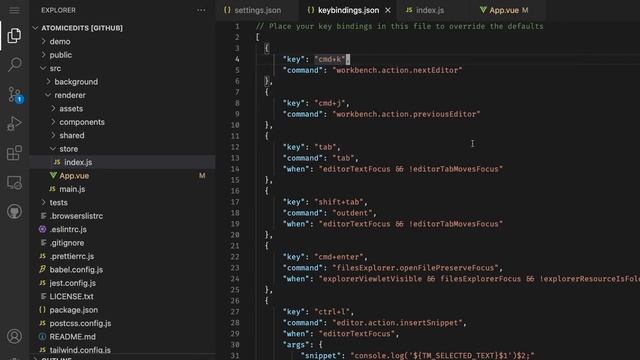
Task: Click the braces icon on settings.json tab
Action: 227,10
